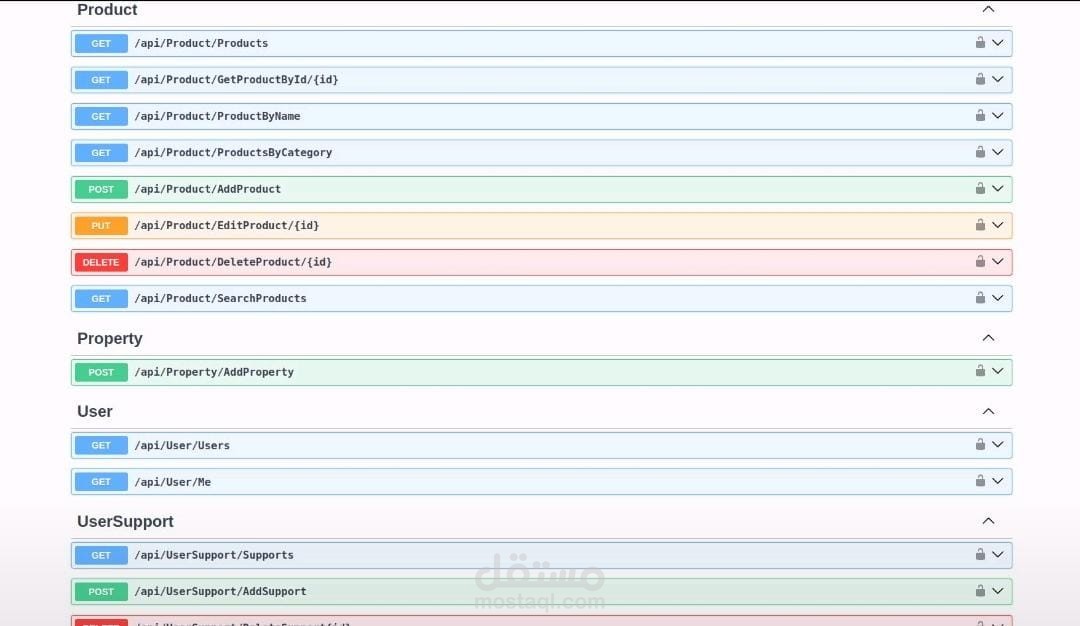Open the /api/Product/ProductByName path
The height and width of the screenshot is (626, 1080).
tap(217, 116)
